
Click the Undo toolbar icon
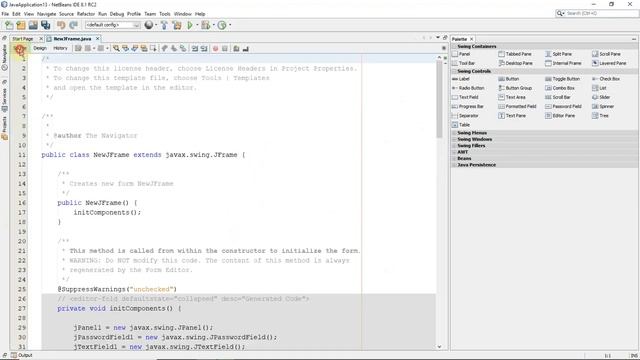[x=61, y=25]
